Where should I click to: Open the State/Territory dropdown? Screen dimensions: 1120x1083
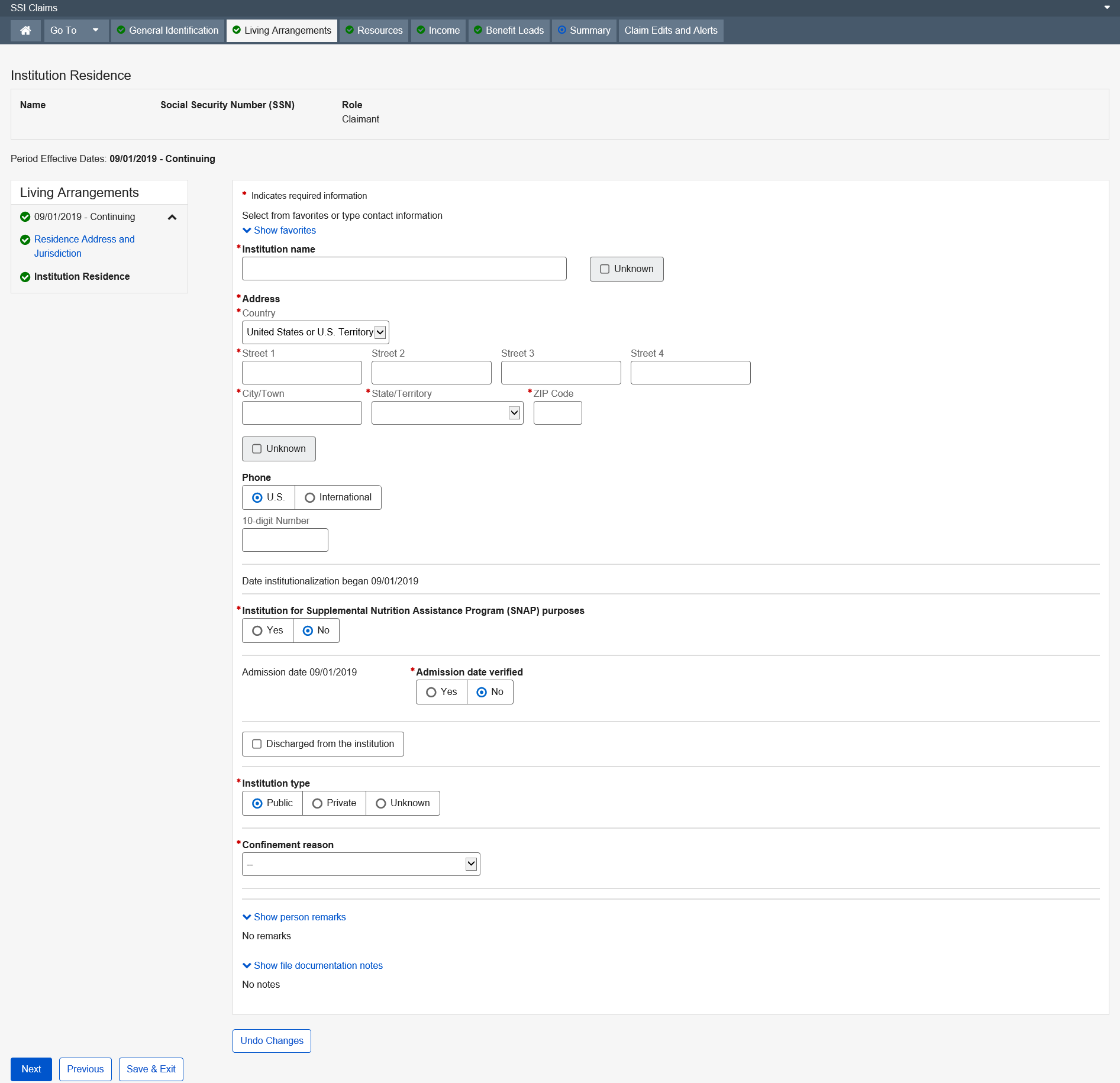click(x=447, y=413)
